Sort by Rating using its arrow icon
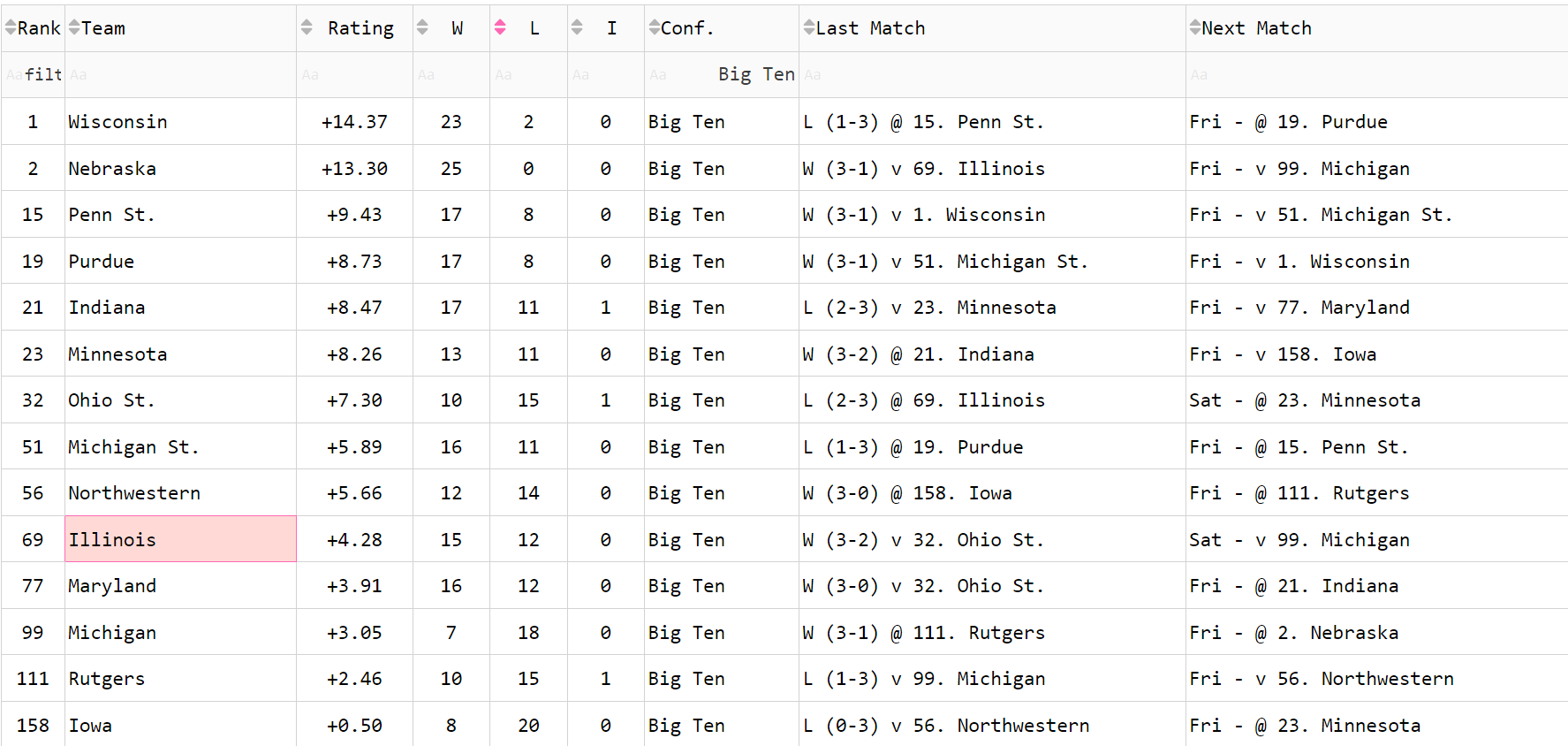Screen dimensions: 1568x746 [x=307, y=28]
